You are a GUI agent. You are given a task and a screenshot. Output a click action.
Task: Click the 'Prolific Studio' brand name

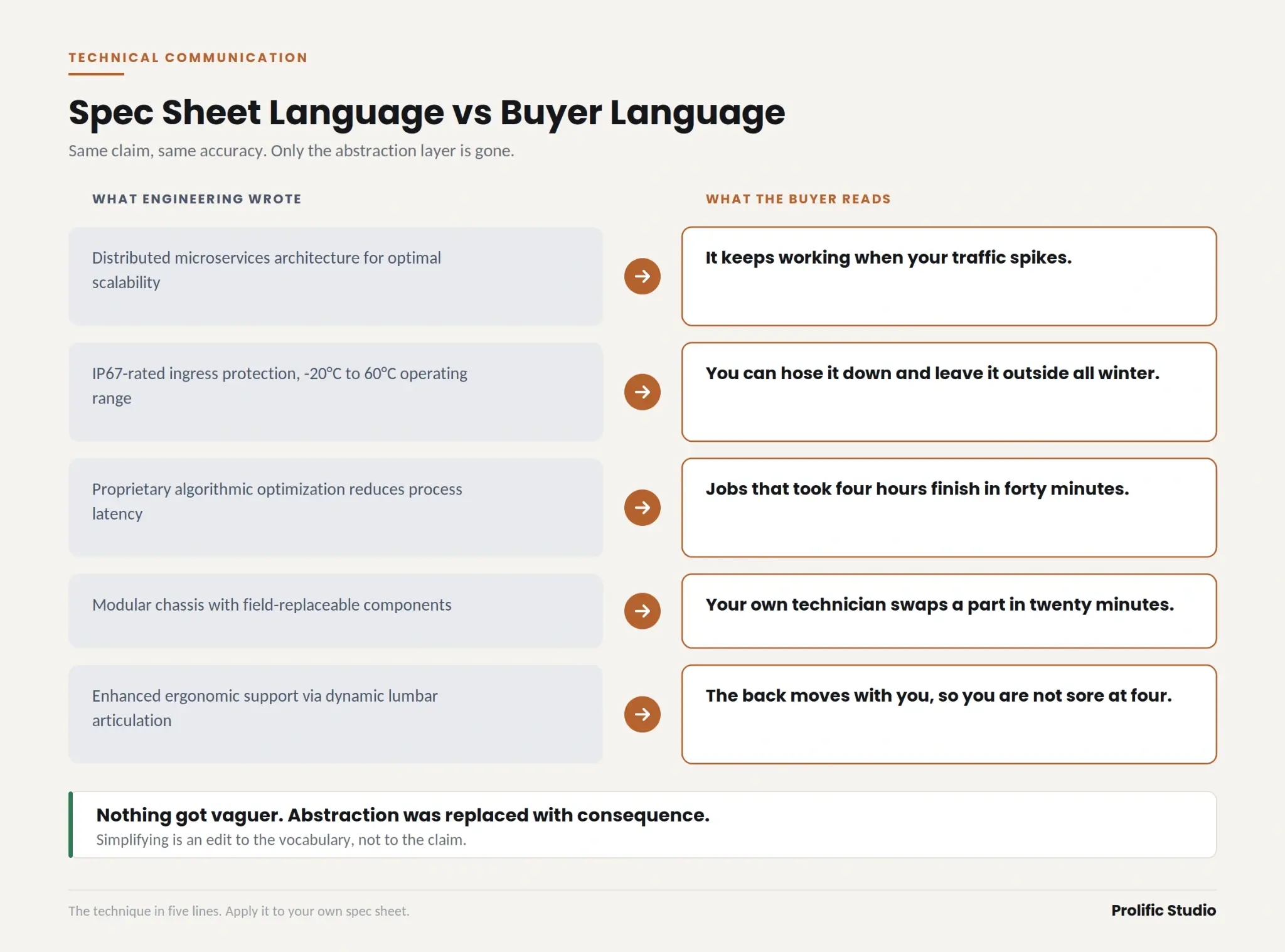pyautogui.click(x=1163, y=911)
